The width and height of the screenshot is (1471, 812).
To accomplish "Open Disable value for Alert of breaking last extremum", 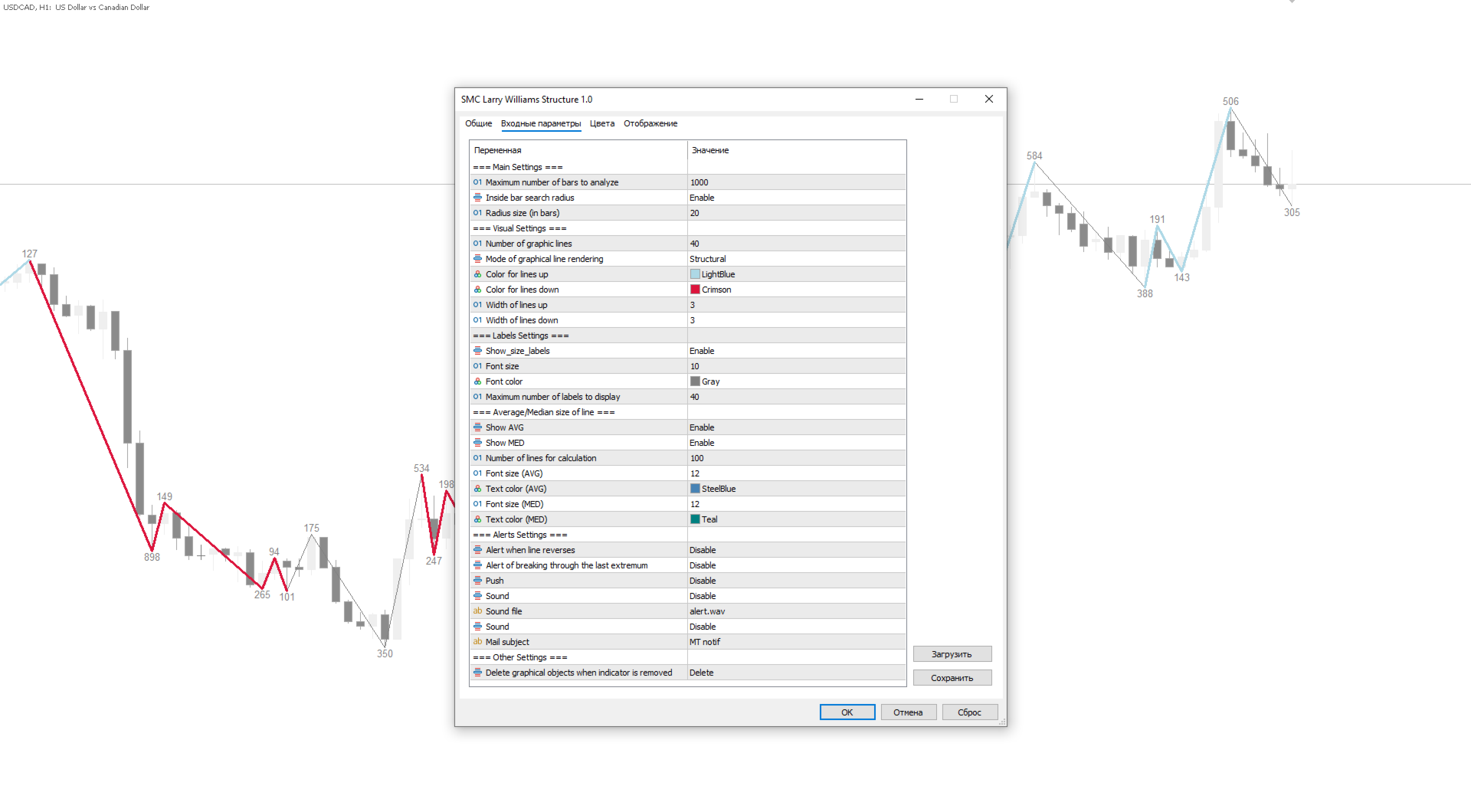I will pyautogui.click(x=797, y=565).
